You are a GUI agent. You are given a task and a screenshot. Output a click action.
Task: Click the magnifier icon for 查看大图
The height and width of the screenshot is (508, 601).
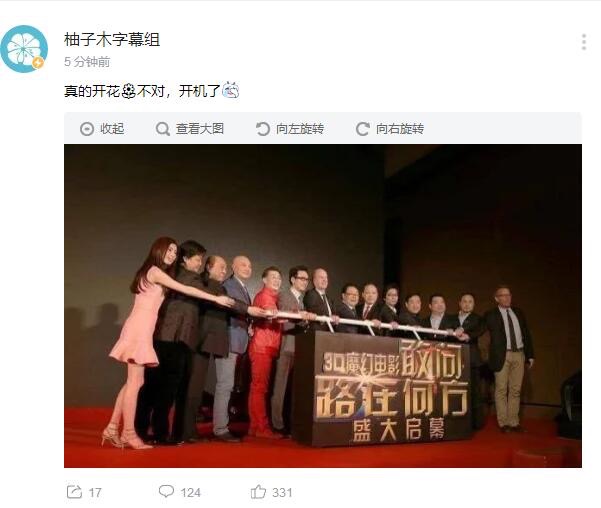[x=163, y=129]
